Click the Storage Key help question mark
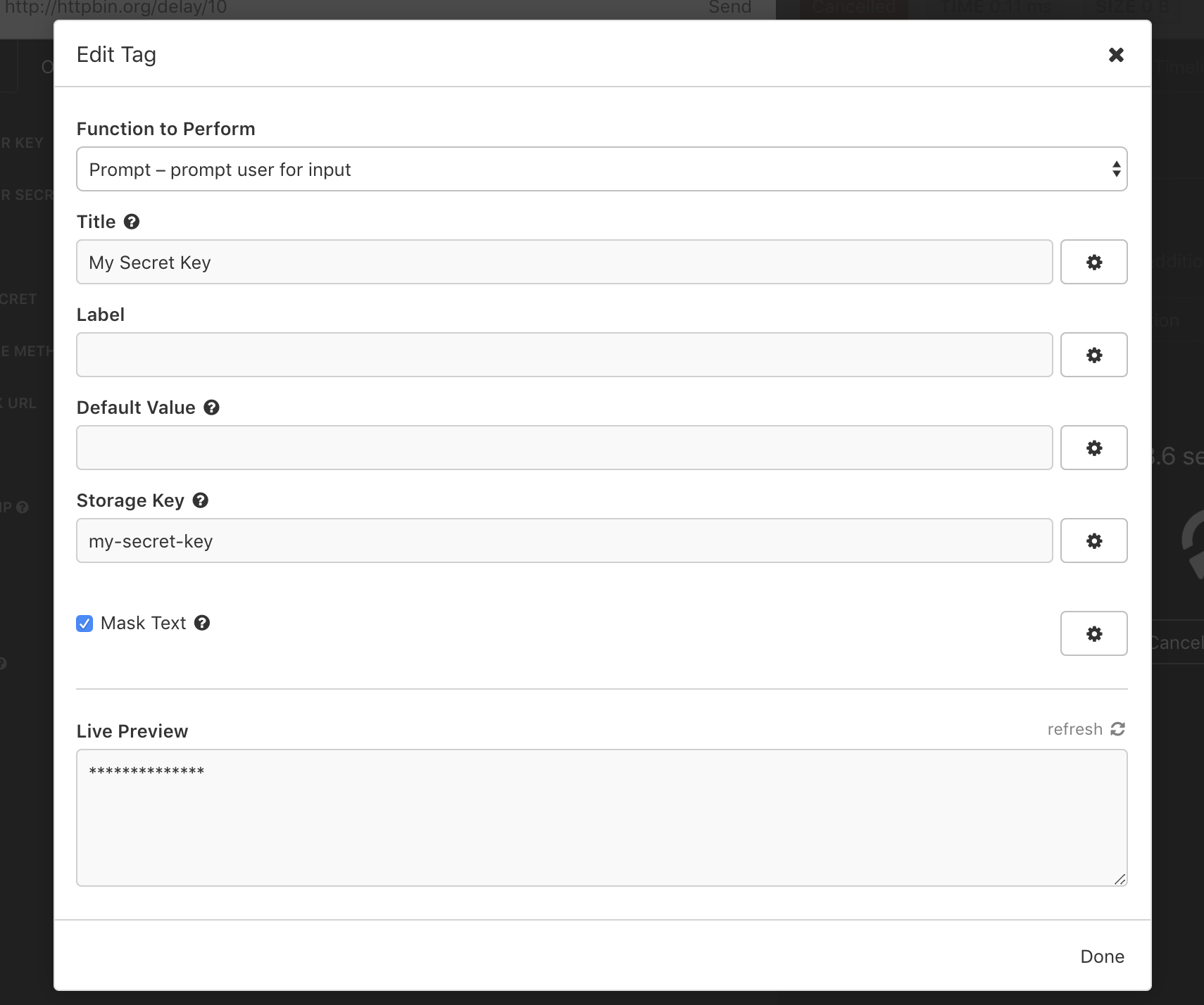This screenshot has width=1204, height=1005. click(x=200, y=500)
